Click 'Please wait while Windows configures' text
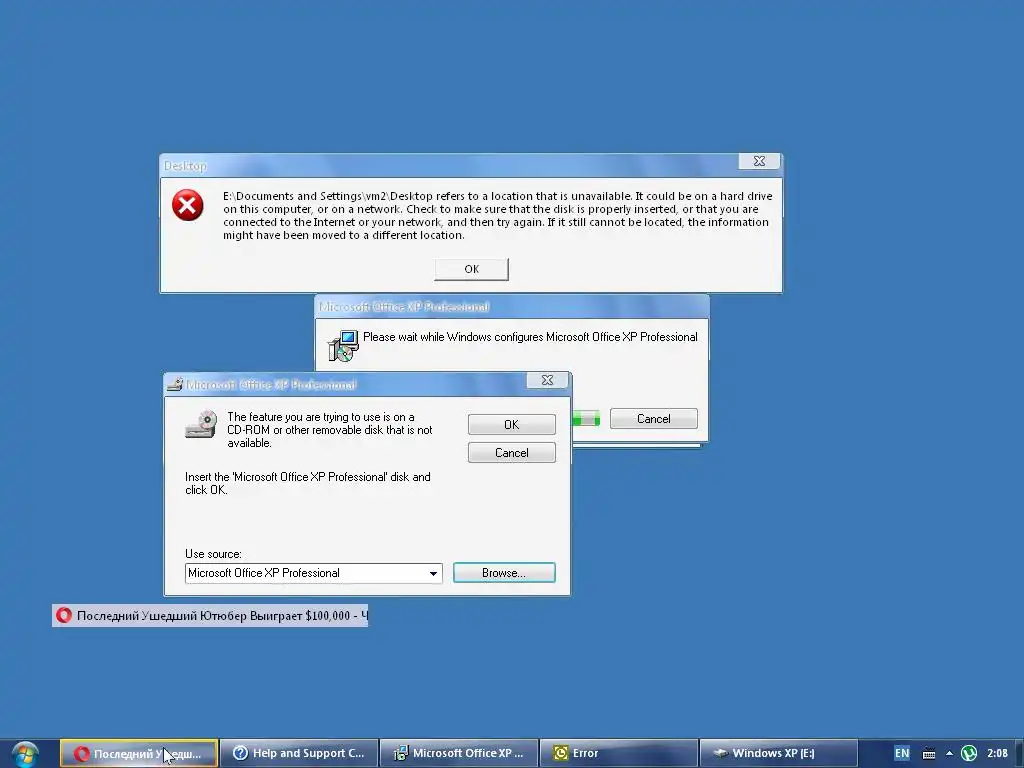This screenshot has width=1024, height=768. coord(530,337)
